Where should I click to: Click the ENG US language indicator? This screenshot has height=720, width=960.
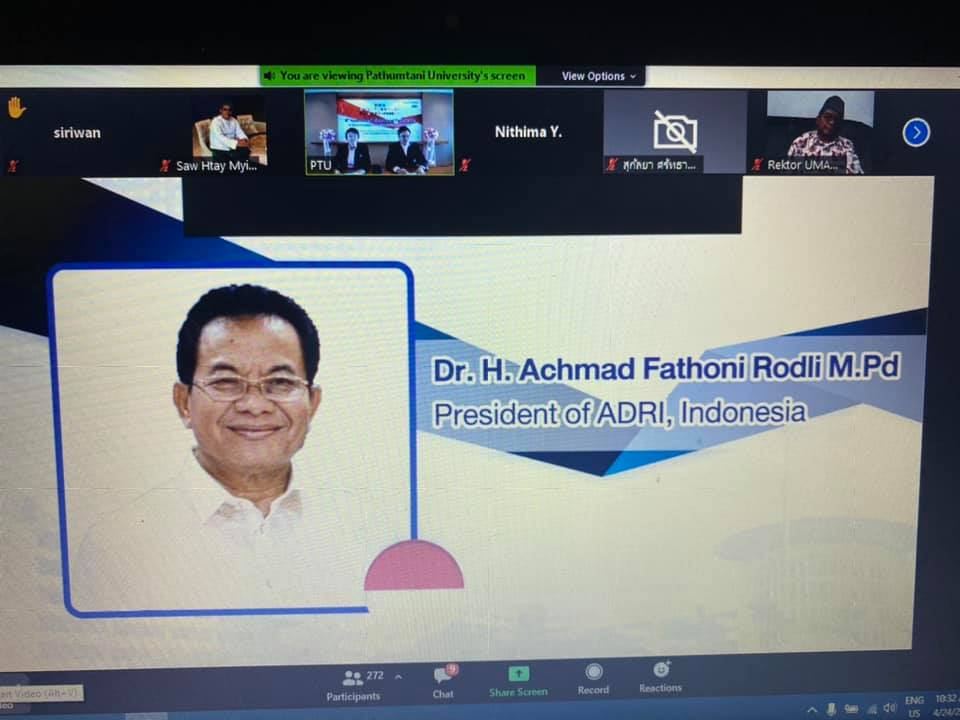914,705
